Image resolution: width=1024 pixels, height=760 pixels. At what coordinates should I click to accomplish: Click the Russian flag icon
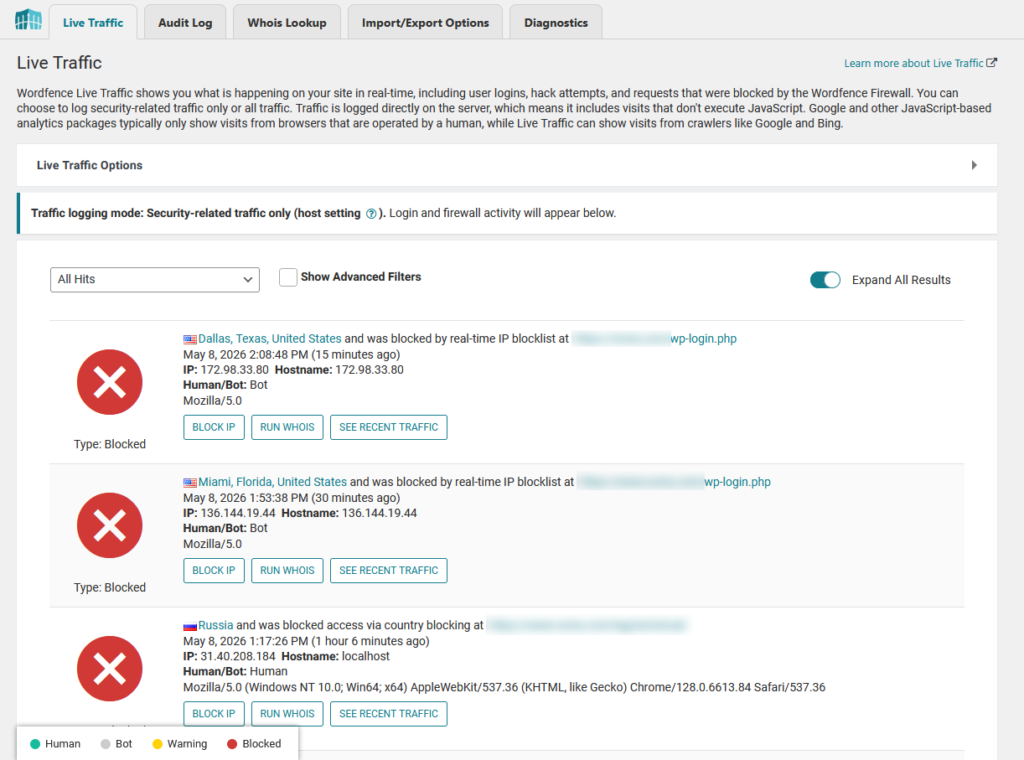click(x=190, y=626)
